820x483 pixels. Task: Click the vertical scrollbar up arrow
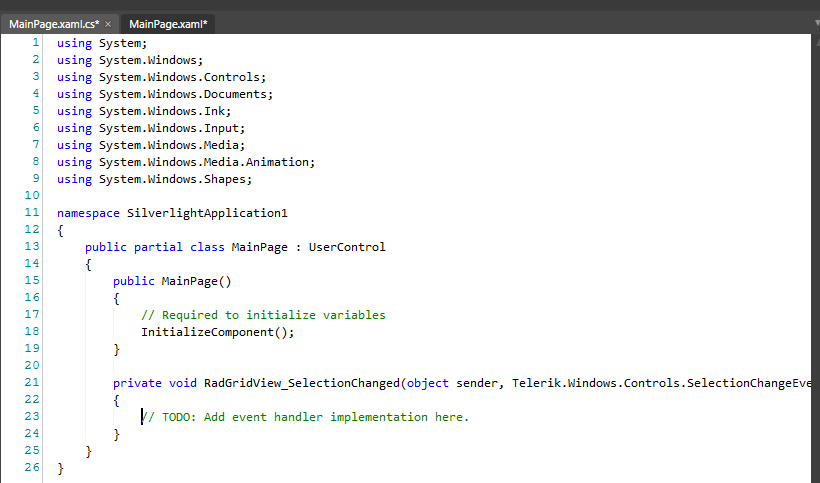815,42
